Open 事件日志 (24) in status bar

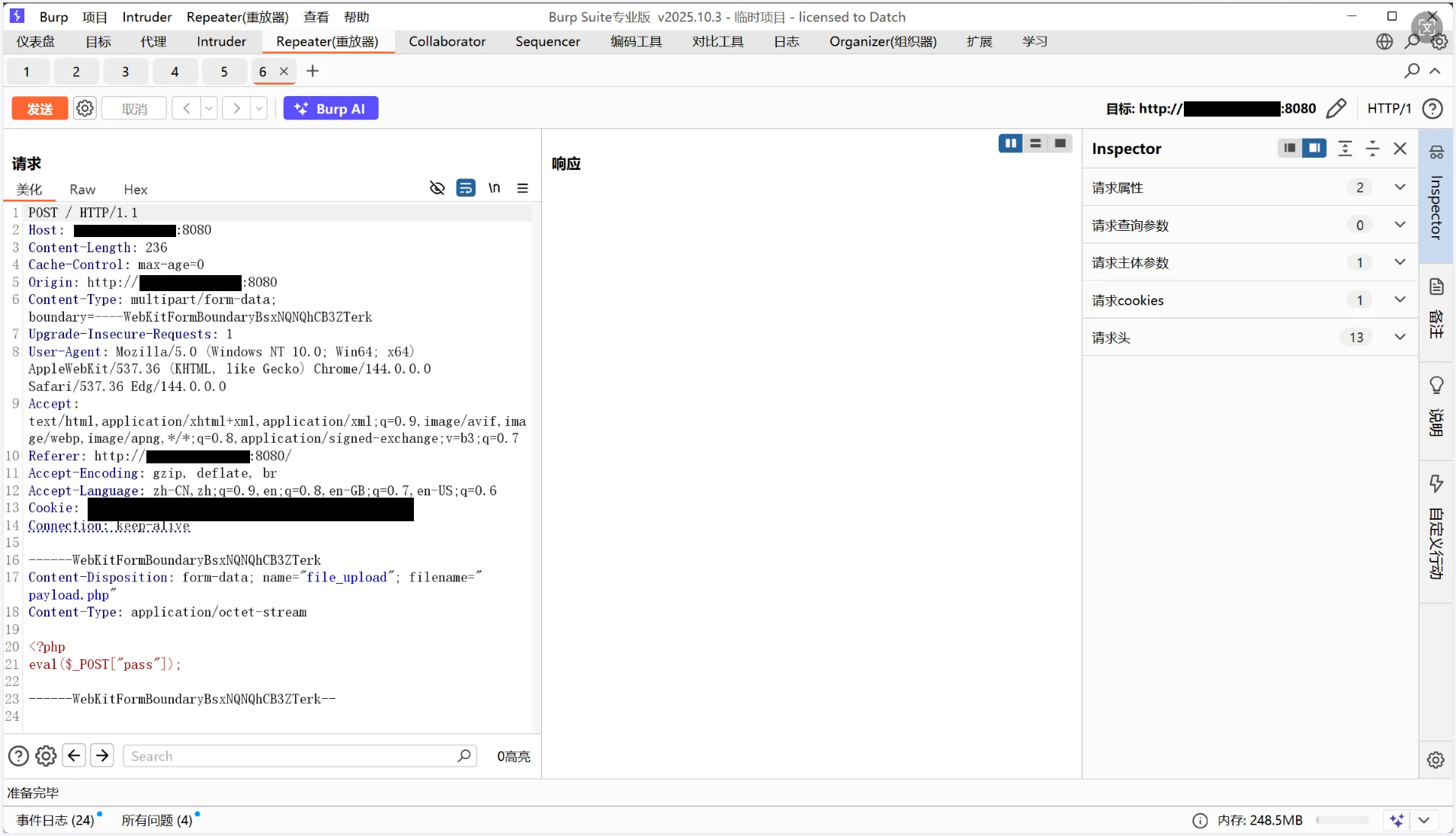(x=56, y=821)
